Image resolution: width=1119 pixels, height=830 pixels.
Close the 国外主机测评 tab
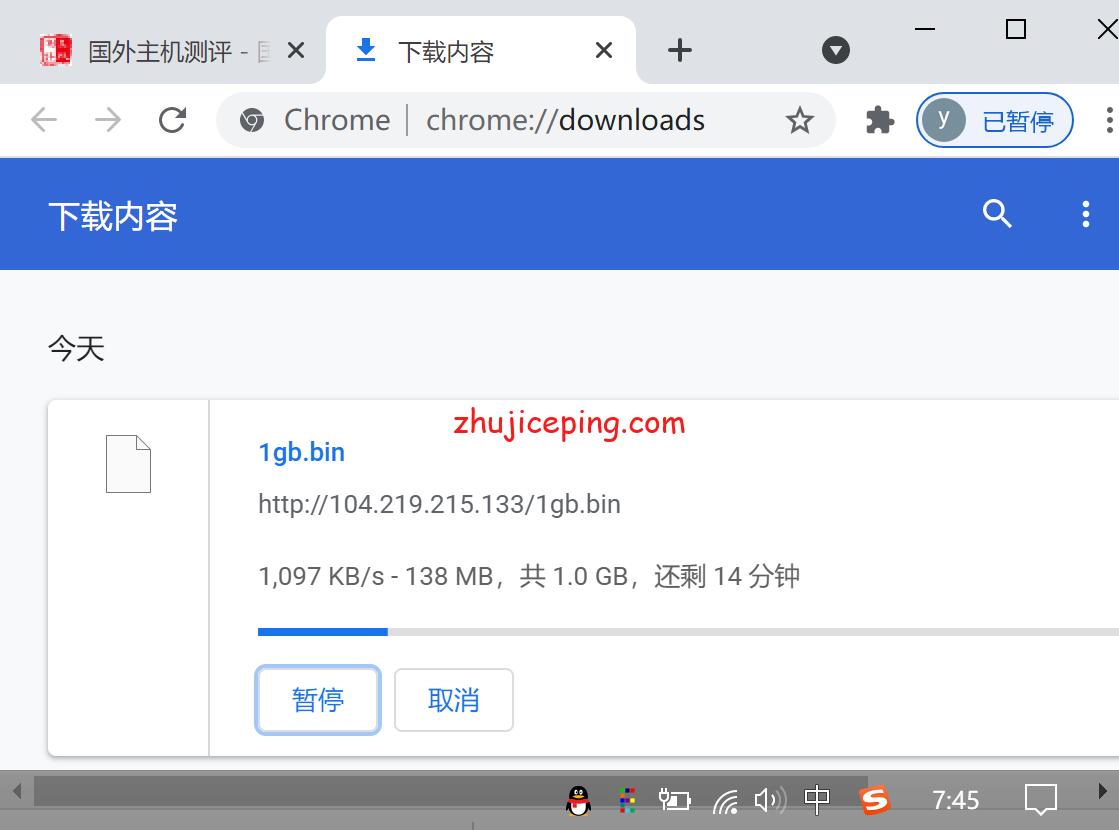[295, 51]
